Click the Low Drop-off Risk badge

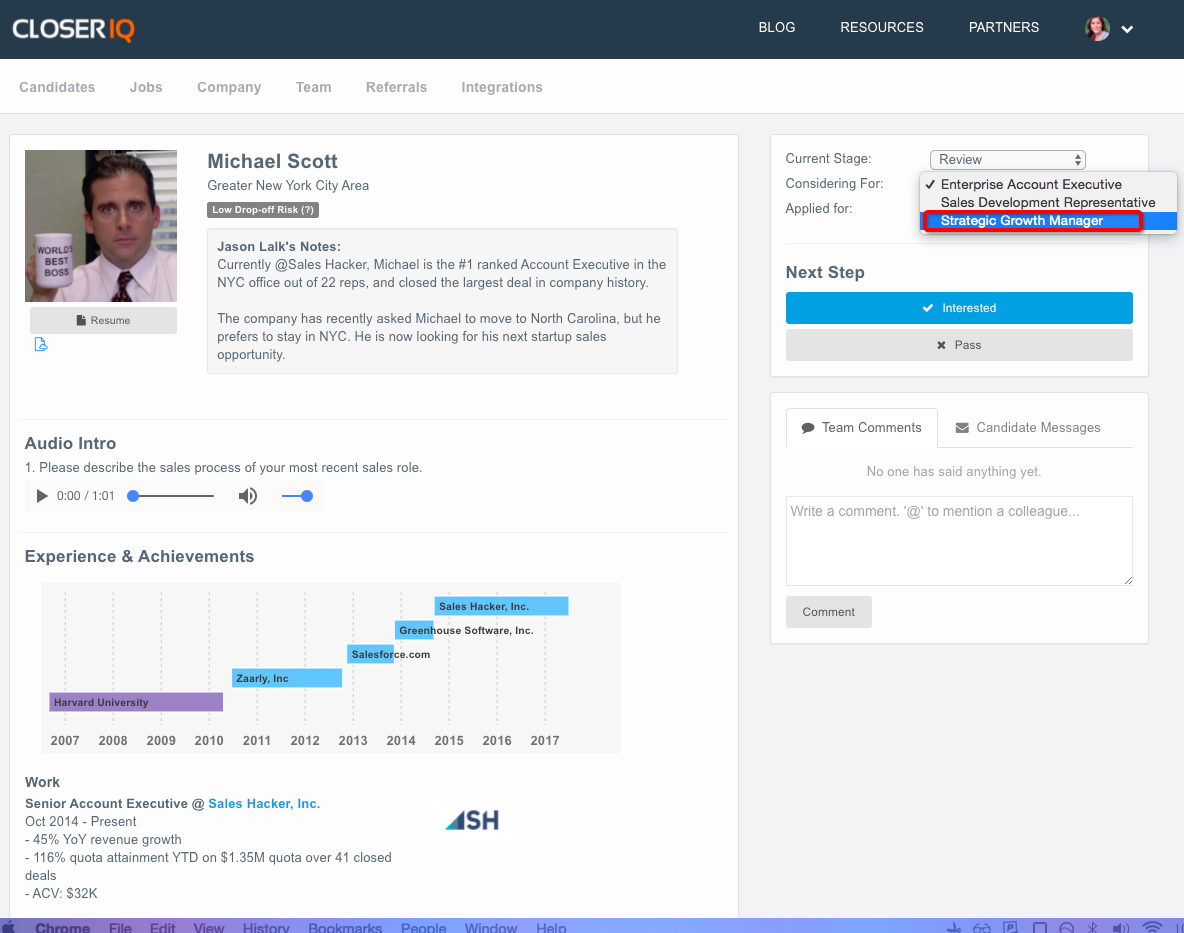[x=263, y=210]
